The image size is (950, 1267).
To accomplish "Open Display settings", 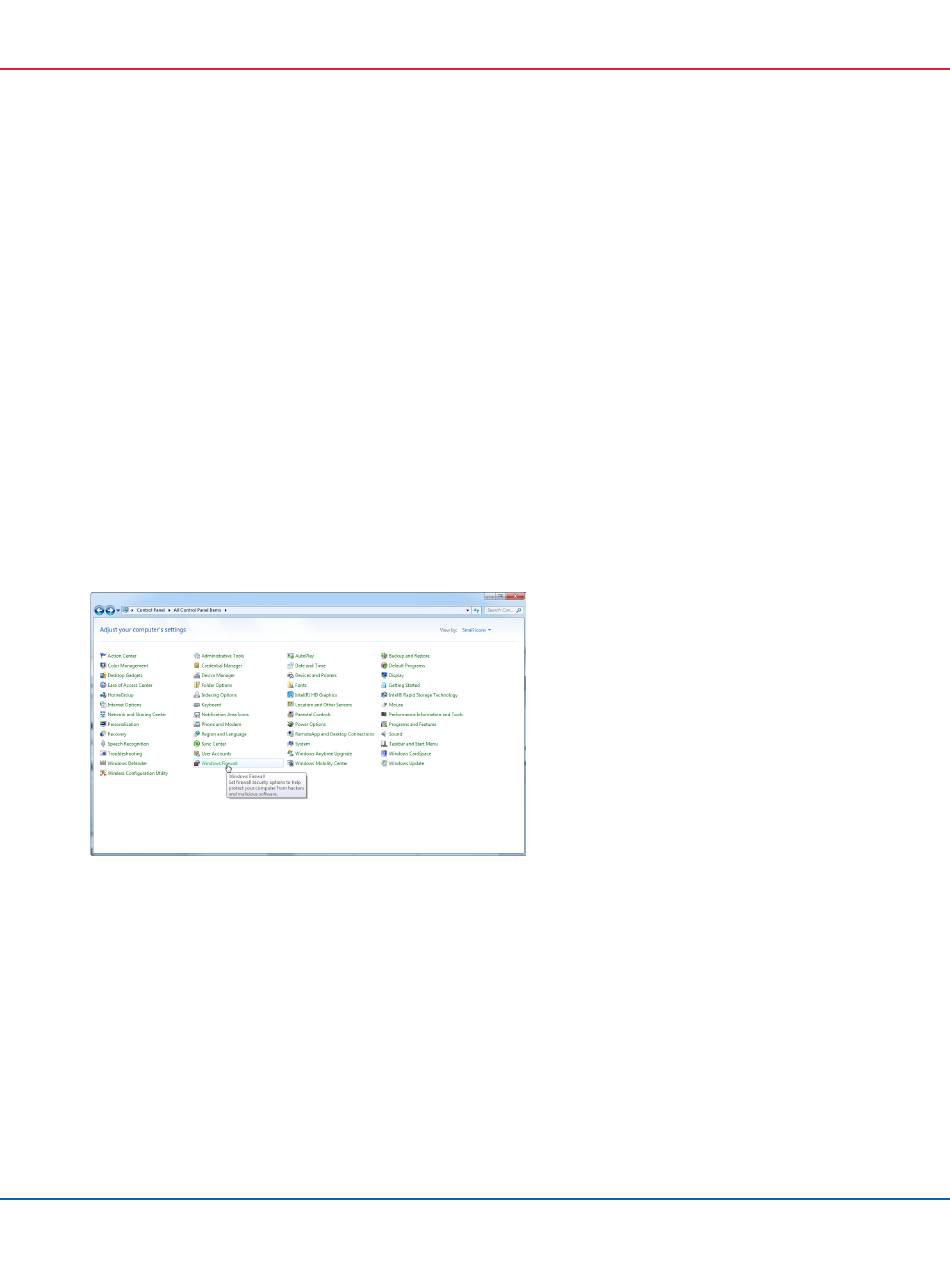I will tap(392, 675).
